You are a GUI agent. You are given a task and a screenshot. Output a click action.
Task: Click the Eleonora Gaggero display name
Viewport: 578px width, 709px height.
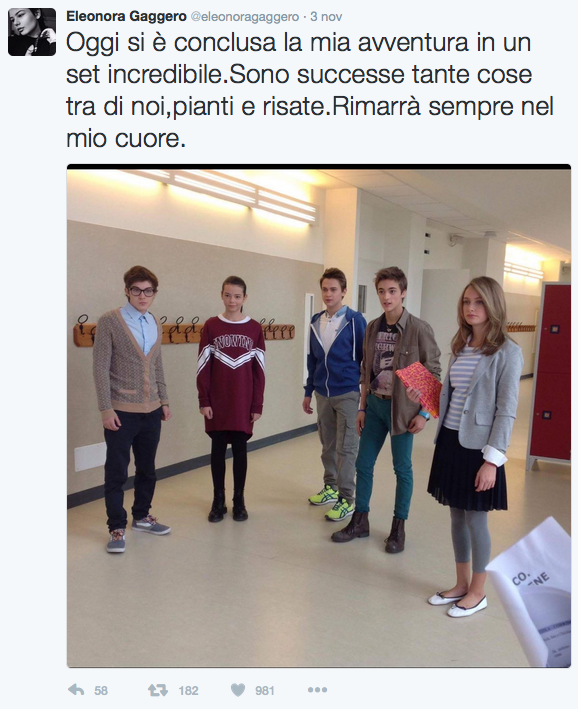coord(126,17)
